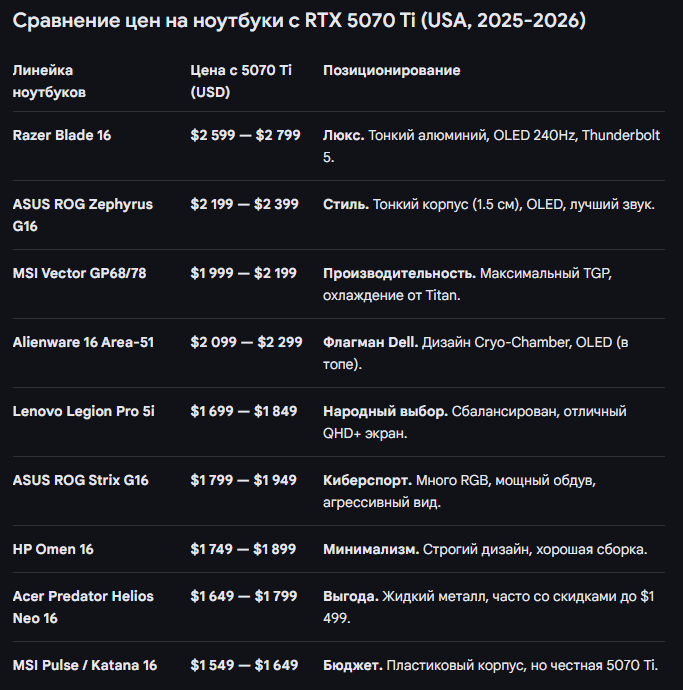Click the 'Бюджет.' positioning label
The image size is (683, 690).
click(353, 665)
